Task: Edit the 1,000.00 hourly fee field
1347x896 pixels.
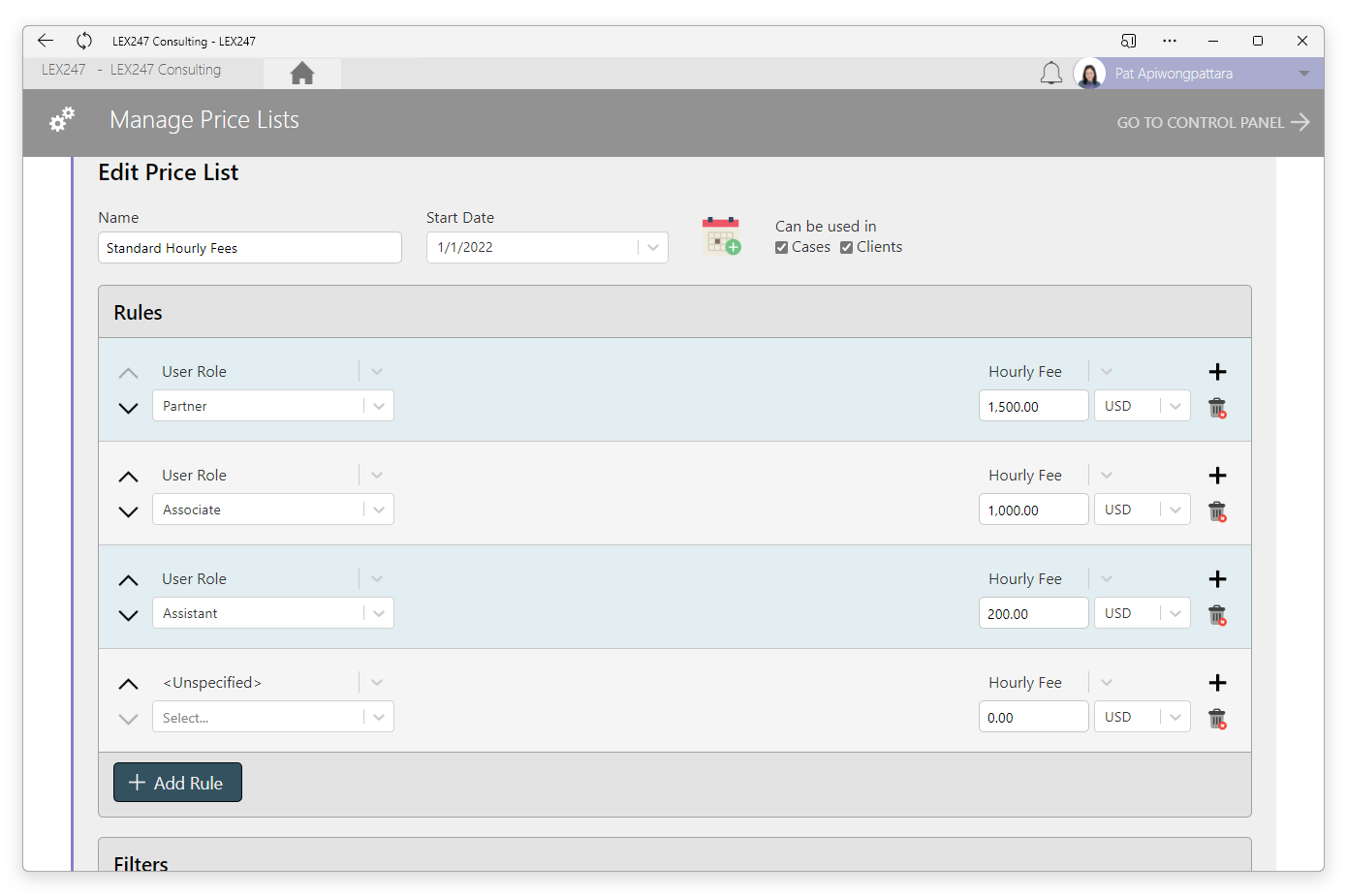Action: (1033, 510)
